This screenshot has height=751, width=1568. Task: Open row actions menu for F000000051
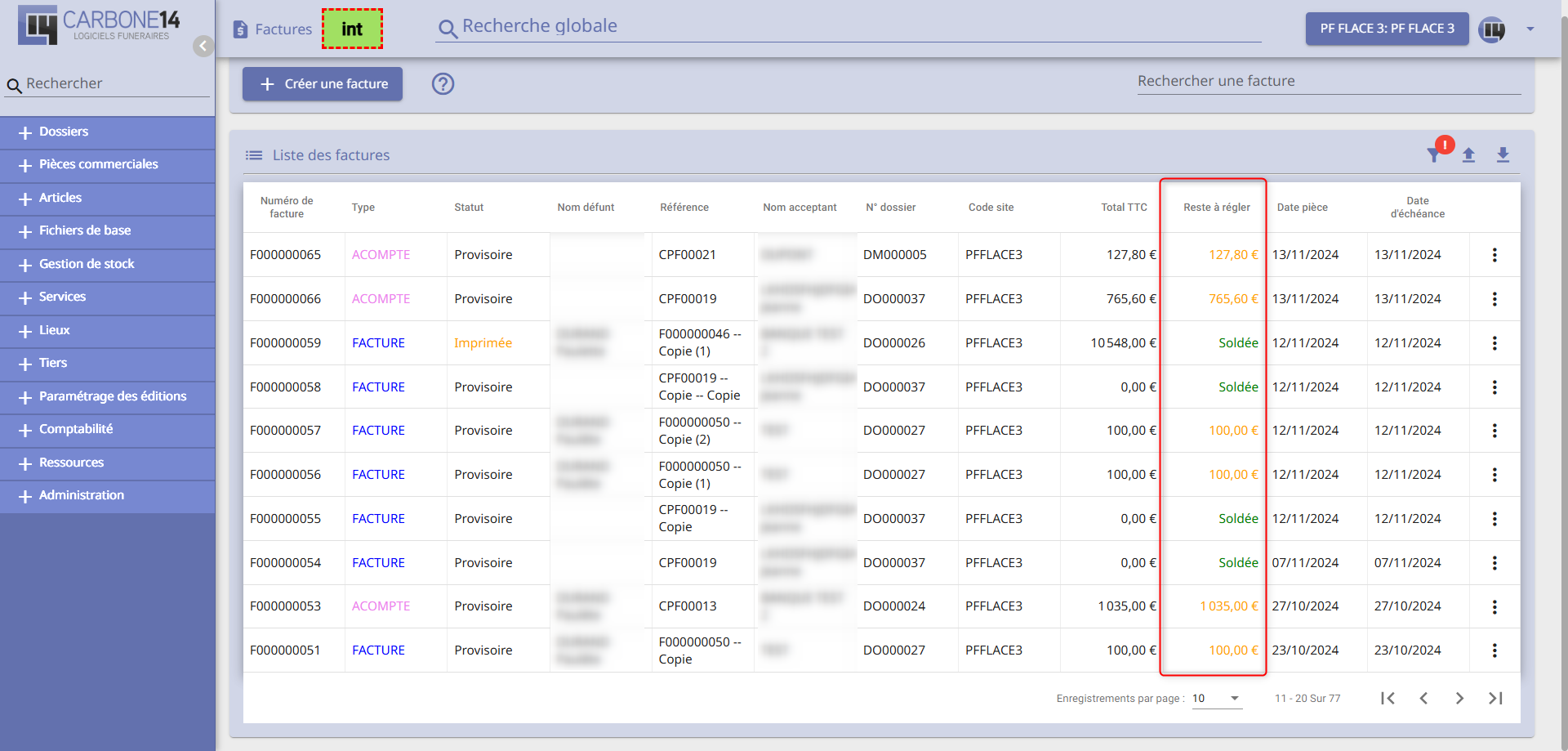click(x=1494, y=650)
